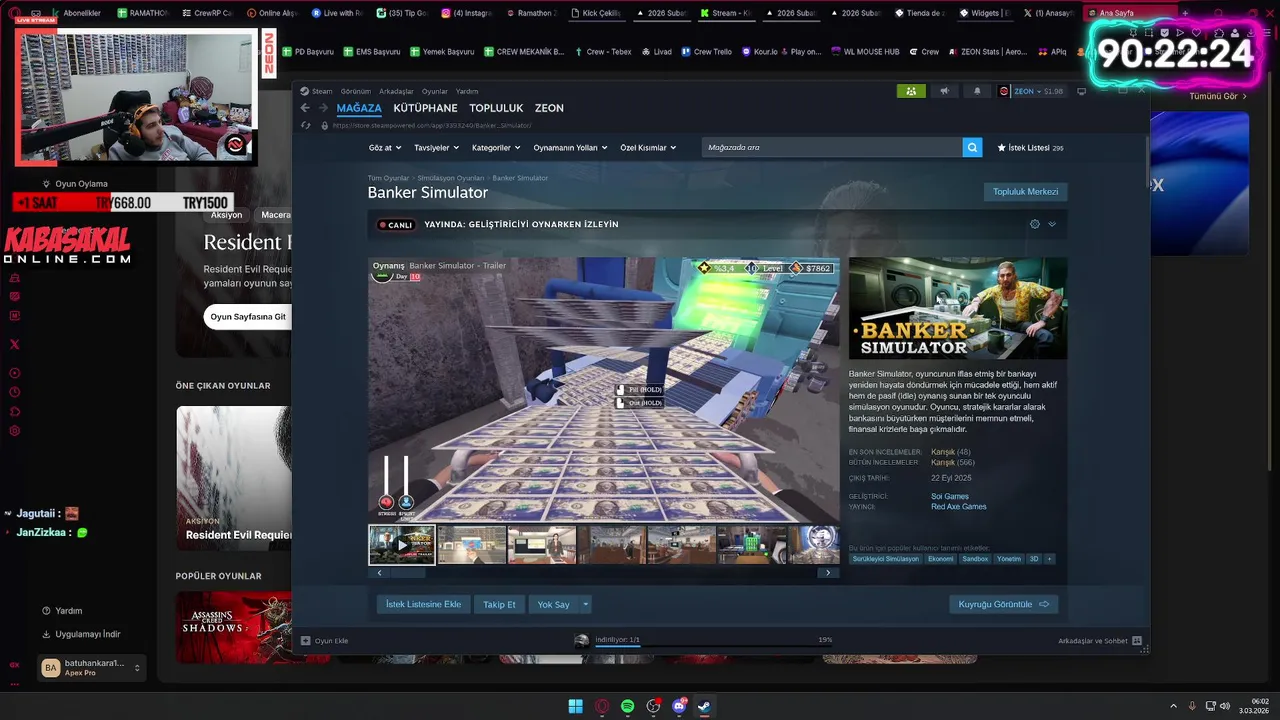Screen dimensions: 1280x720
Task: Expand batuhankara account menu in sidebar
Action: (137, 667)
